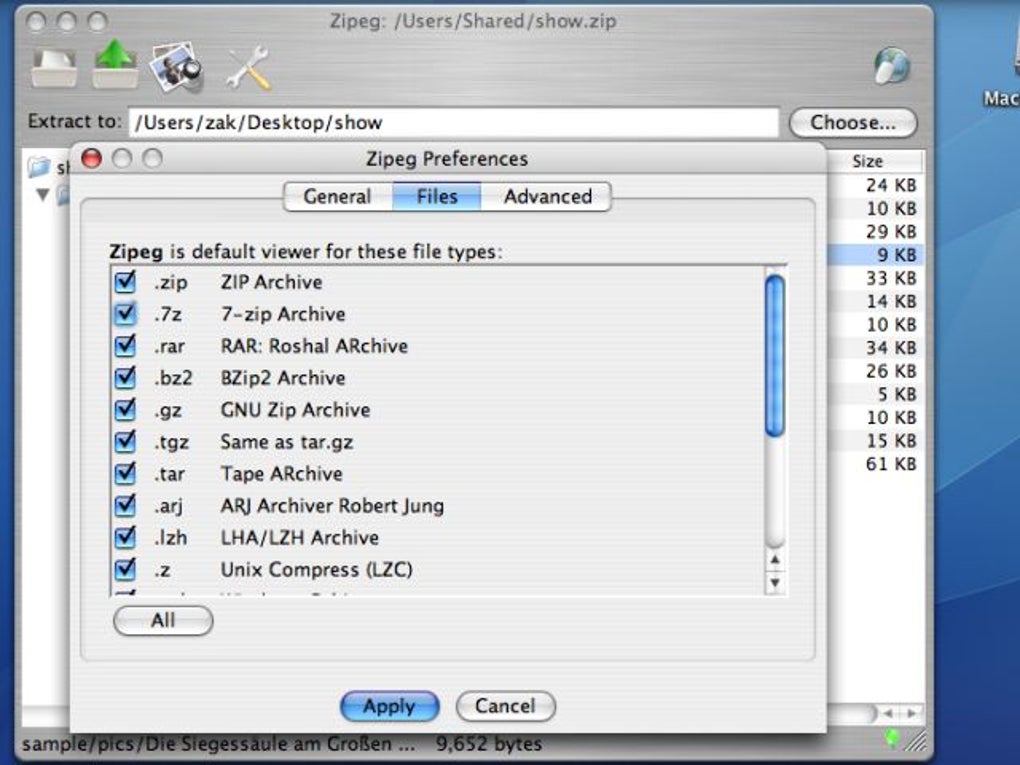1020x765 pixels.
Task: Click the Extract to path field
Action: [x=454, y=122]
